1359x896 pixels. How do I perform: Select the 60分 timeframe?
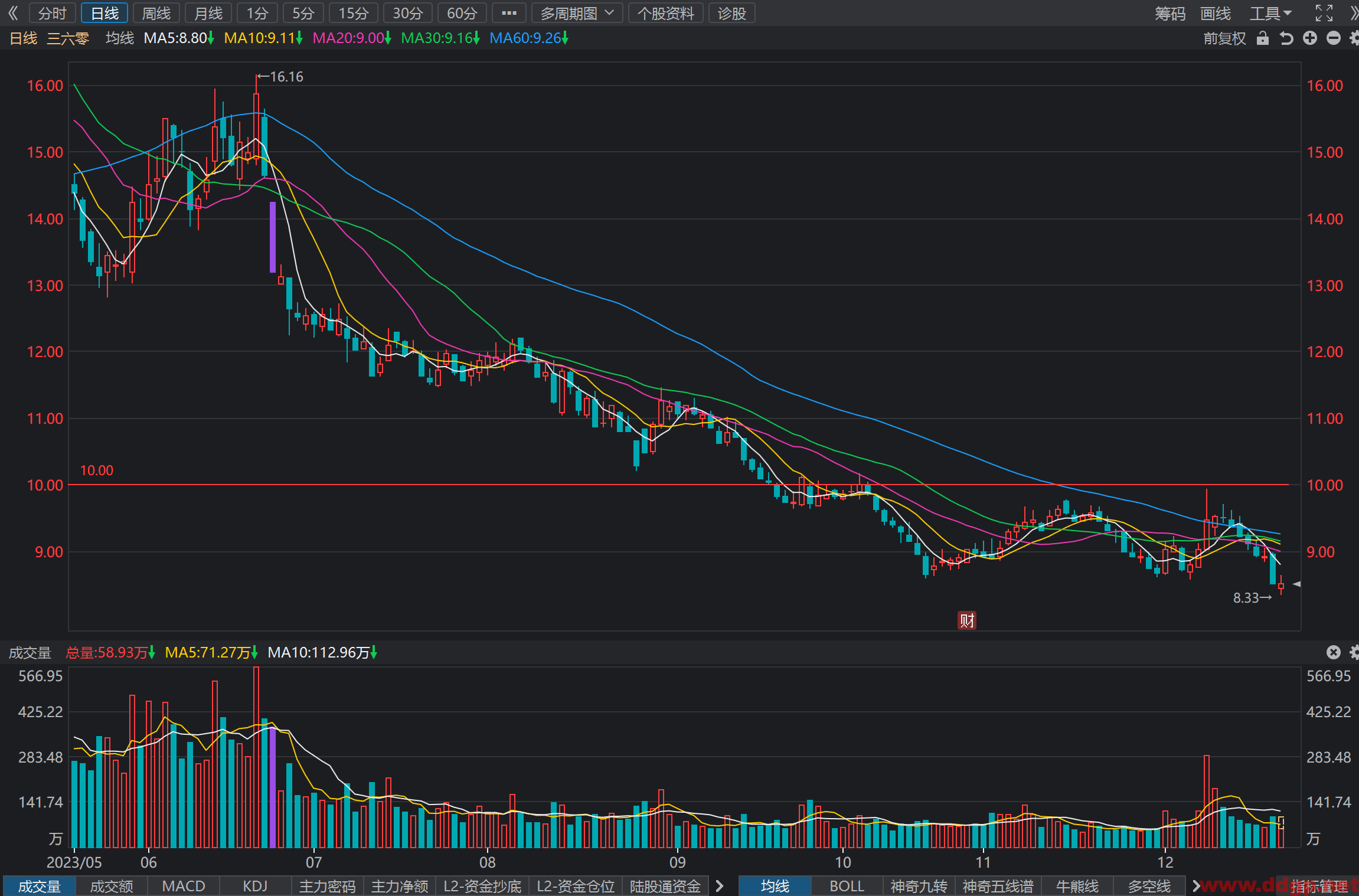pos(462,13)
